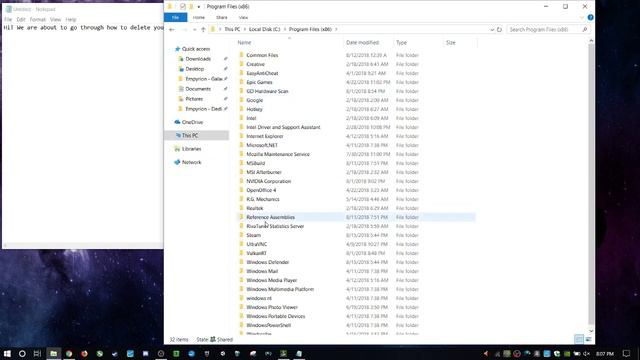Click the Properties icon in title bar
640x360 pixels.
coord(182,7)
